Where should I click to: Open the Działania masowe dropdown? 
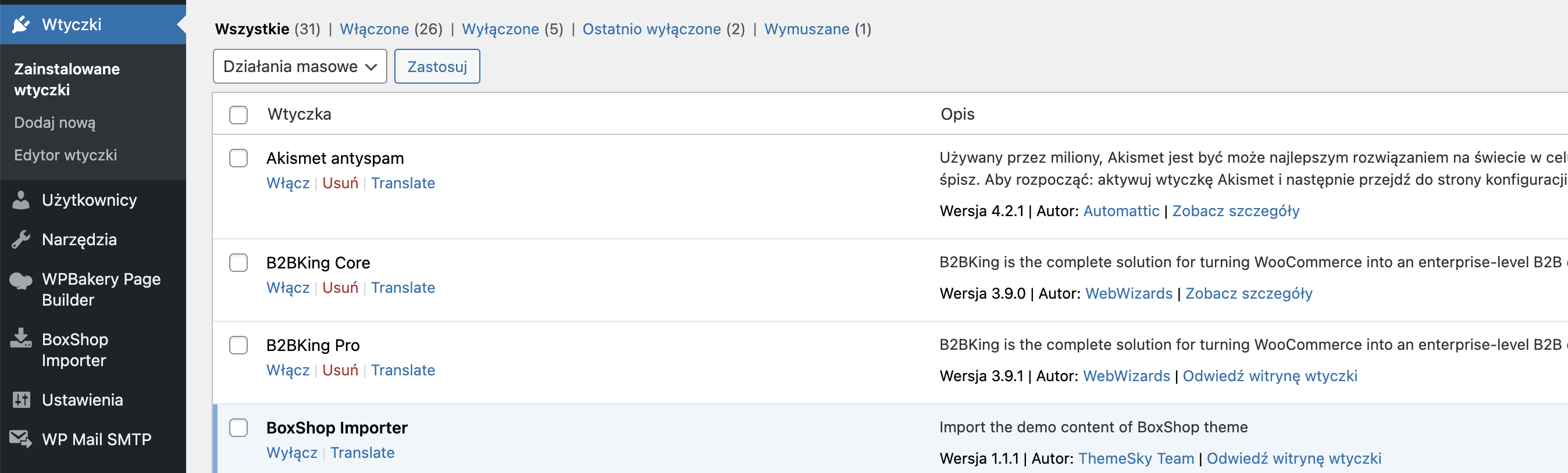click(x=300, y=66)
